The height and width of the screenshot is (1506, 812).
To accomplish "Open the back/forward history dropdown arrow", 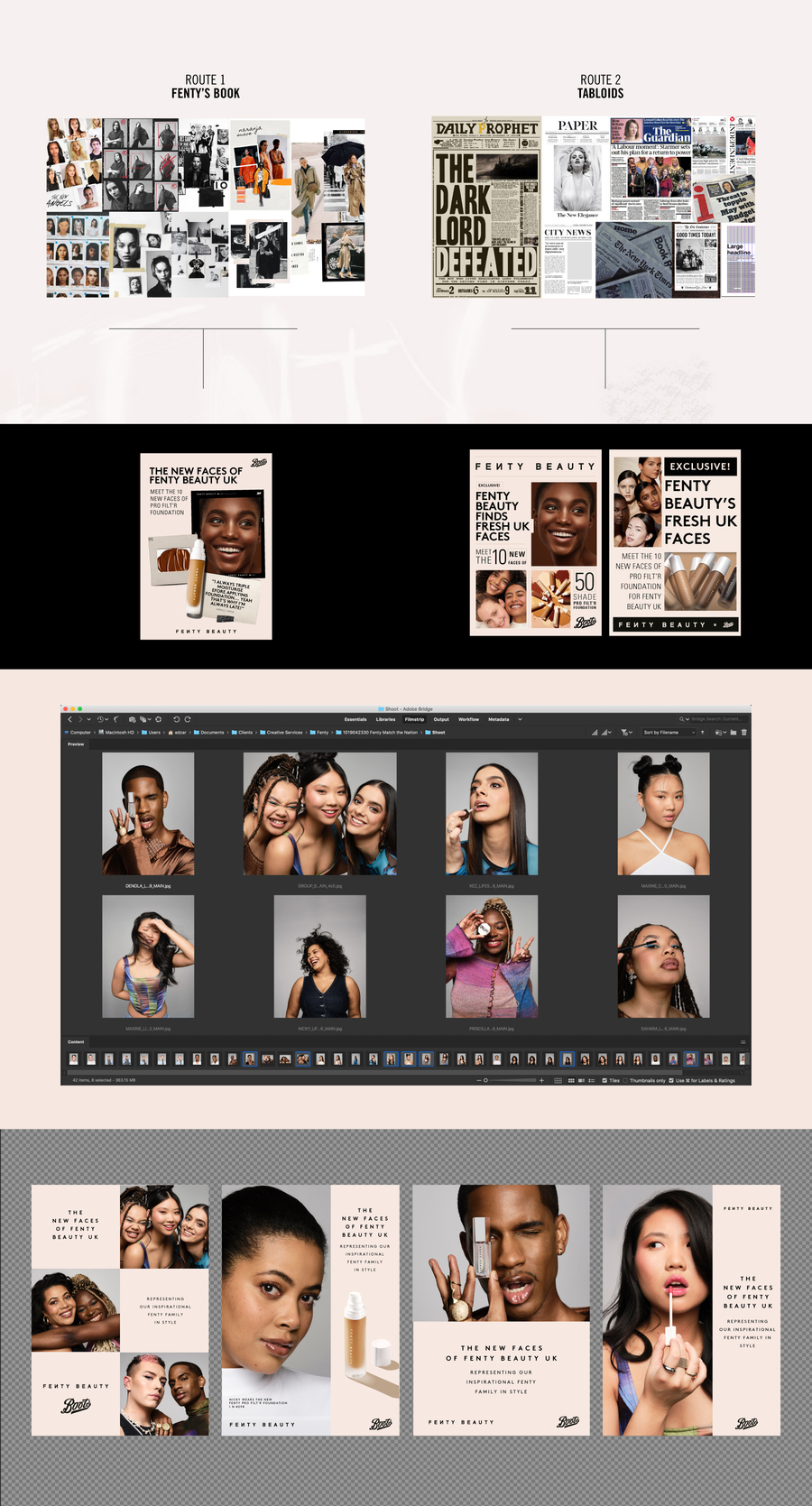I will (x=88, y=719).
